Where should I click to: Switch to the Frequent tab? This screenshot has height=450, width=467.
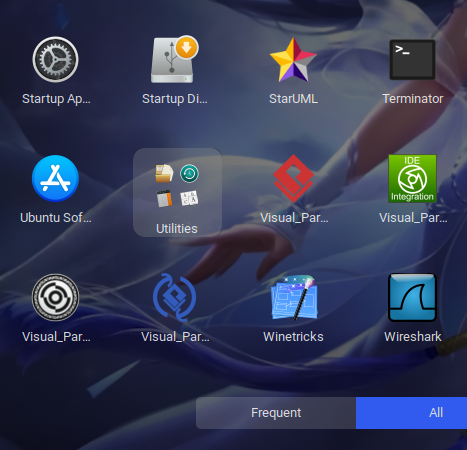[276, 413]
